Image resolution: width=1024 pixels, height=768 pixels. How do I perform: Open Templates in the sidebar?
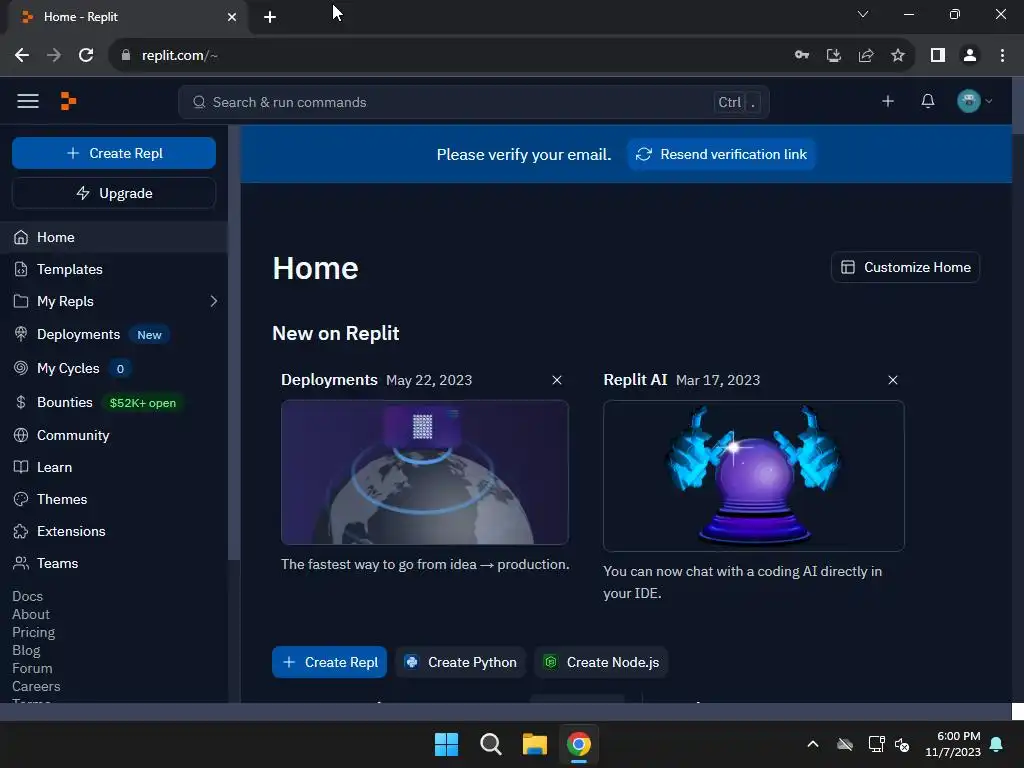click(x=114, y=269)
